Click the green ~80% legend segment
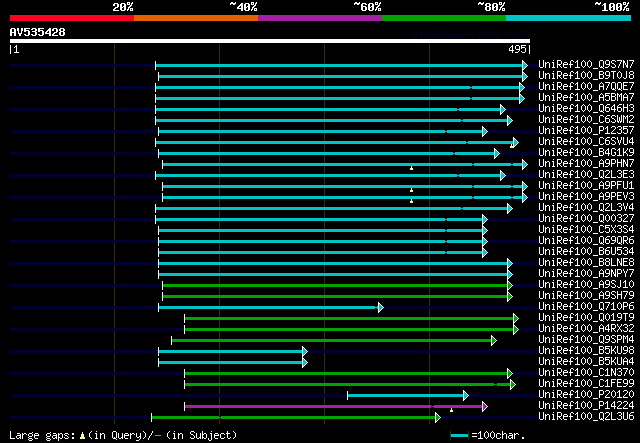Viewport: 640px width, 443px height. click(x=444, y=18)
